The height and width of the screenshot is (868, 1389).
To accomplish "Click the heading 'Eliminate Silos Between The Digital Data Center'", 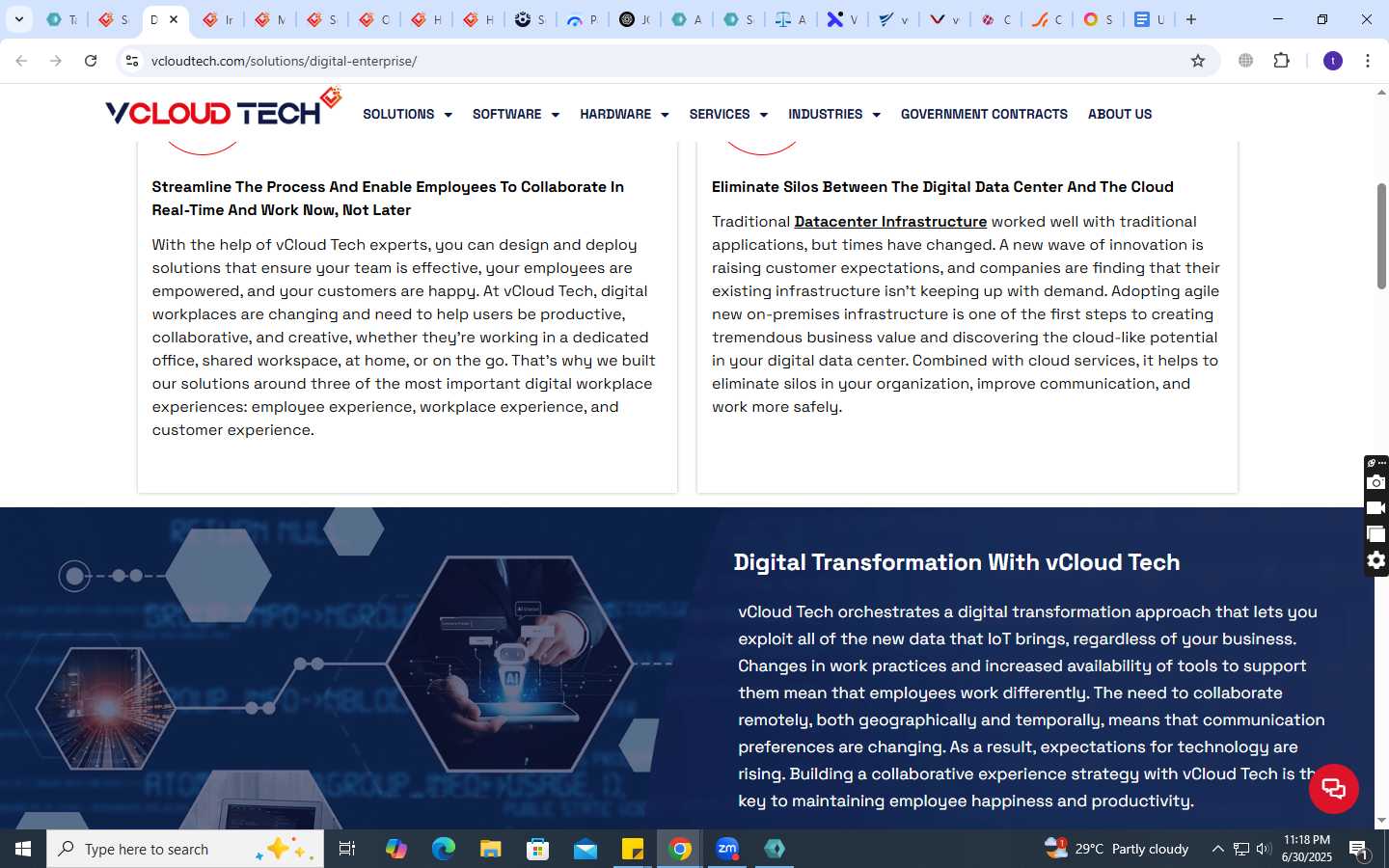I will [942, 187].
